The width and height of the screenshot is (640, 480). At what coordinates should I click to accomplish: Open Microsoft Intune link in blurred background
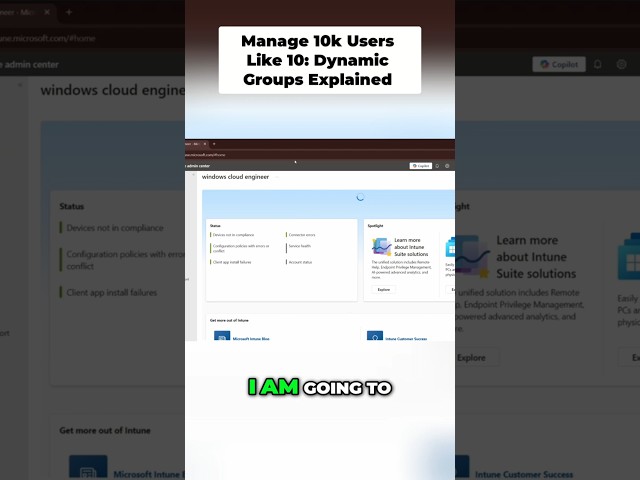pos(149,474)
